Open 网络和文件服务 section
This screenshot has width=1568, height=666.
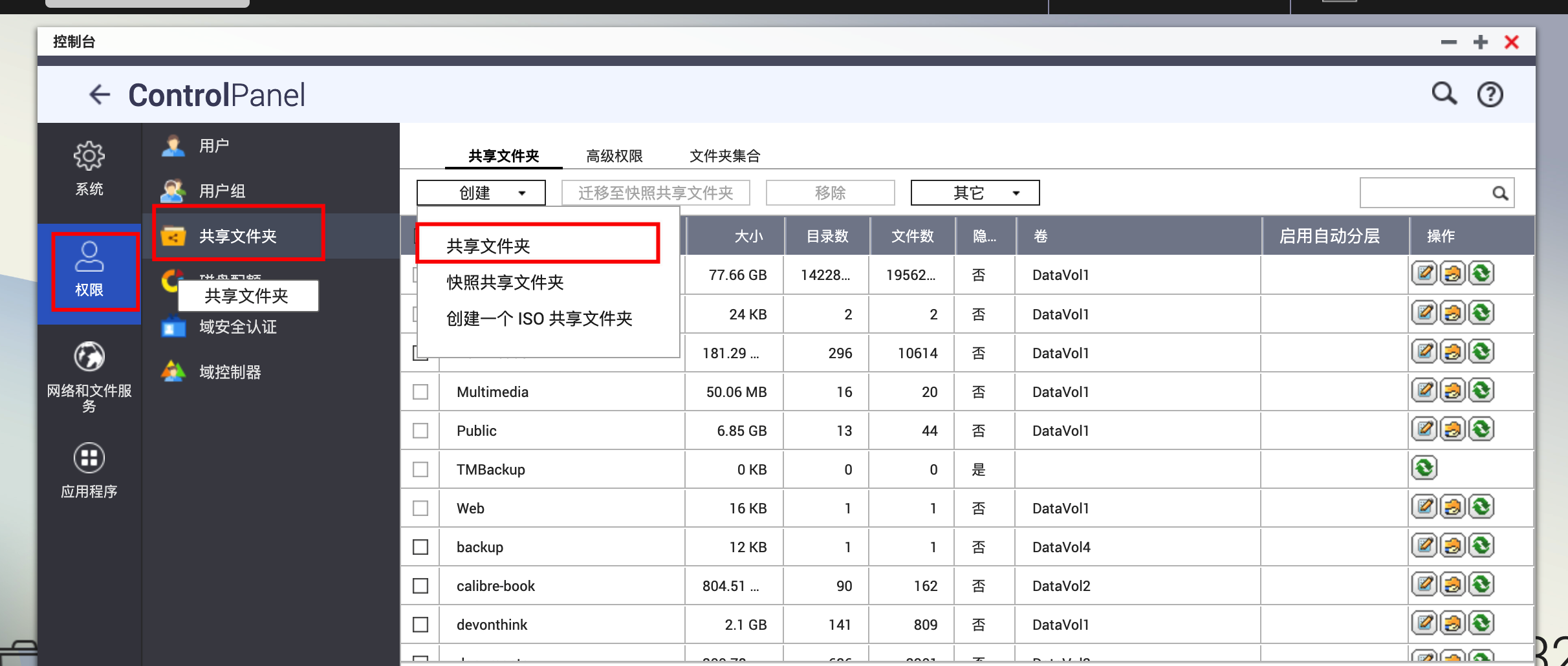click(x=89, y=376)
